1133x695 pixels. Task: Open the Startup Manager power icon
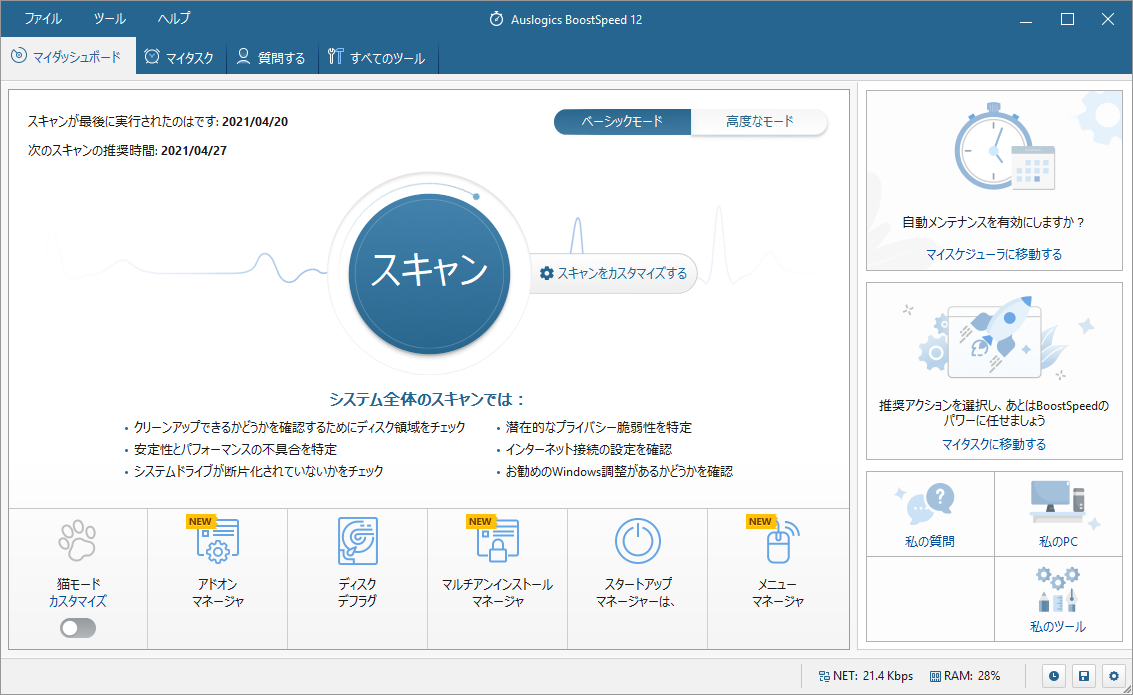pyautogui.click(x=637, y=542)
